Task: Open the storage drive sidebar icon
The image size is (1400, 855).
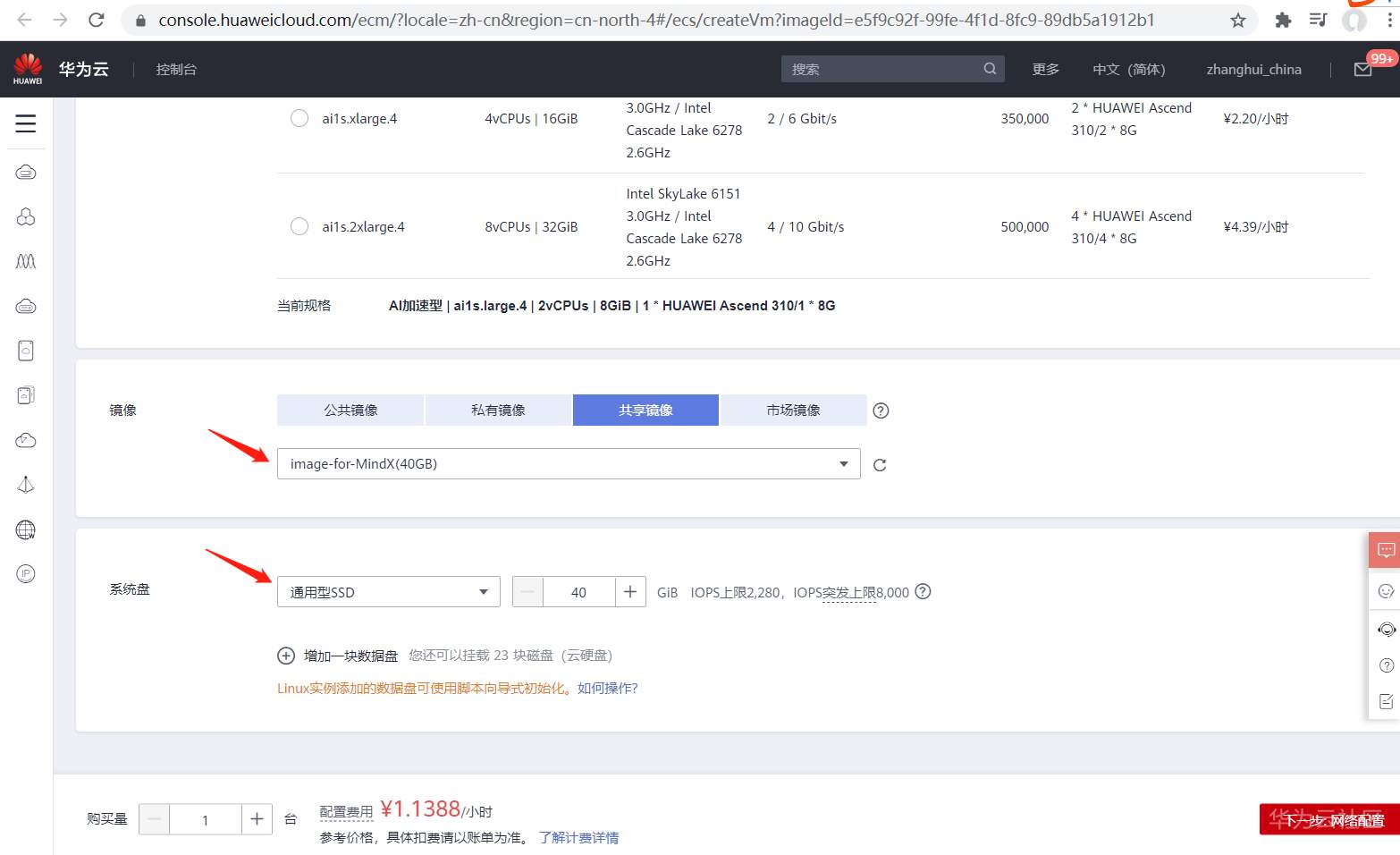Action: tap(26, 351)
